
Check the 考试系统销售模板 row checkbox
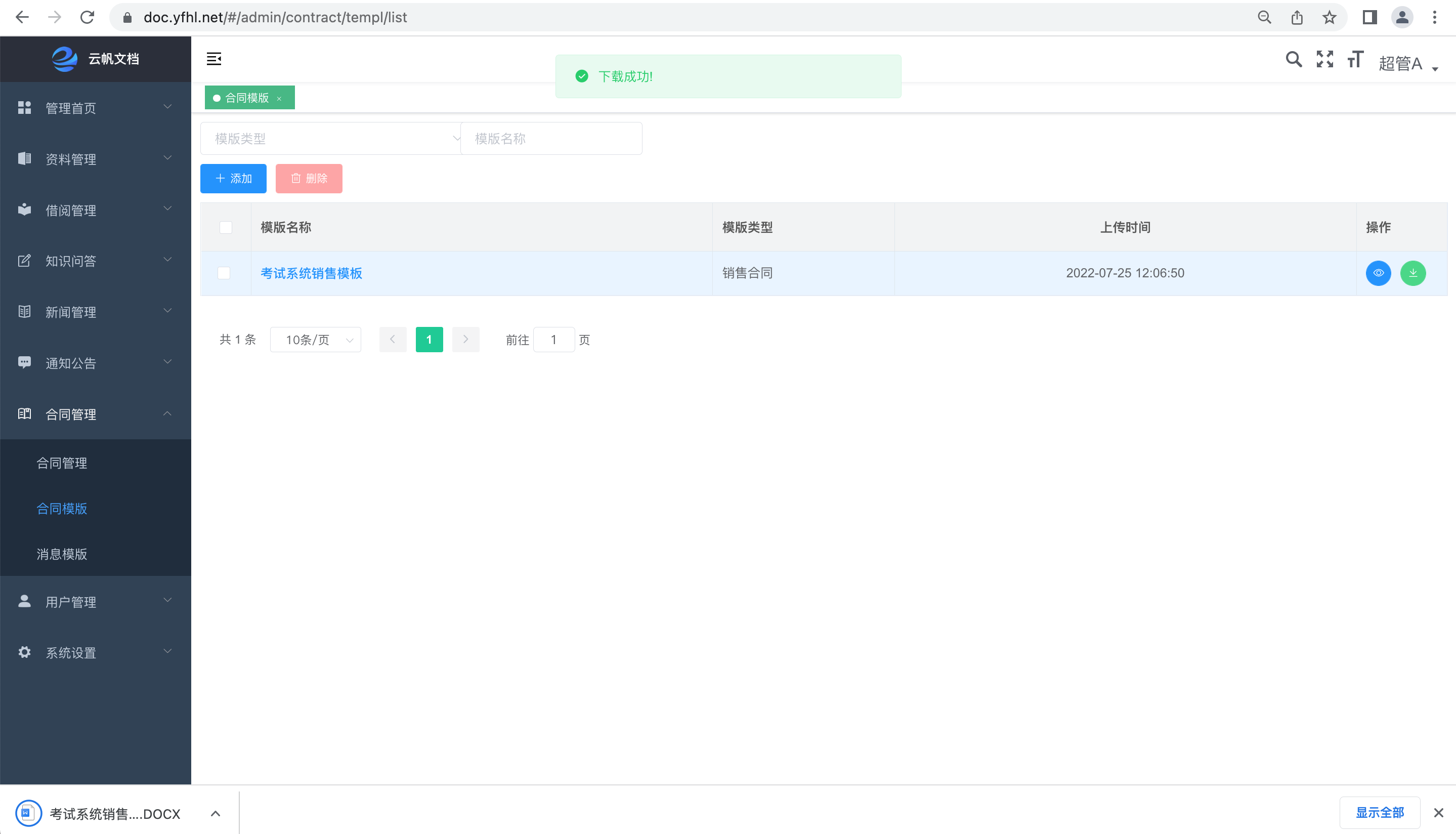coord(224,273)
